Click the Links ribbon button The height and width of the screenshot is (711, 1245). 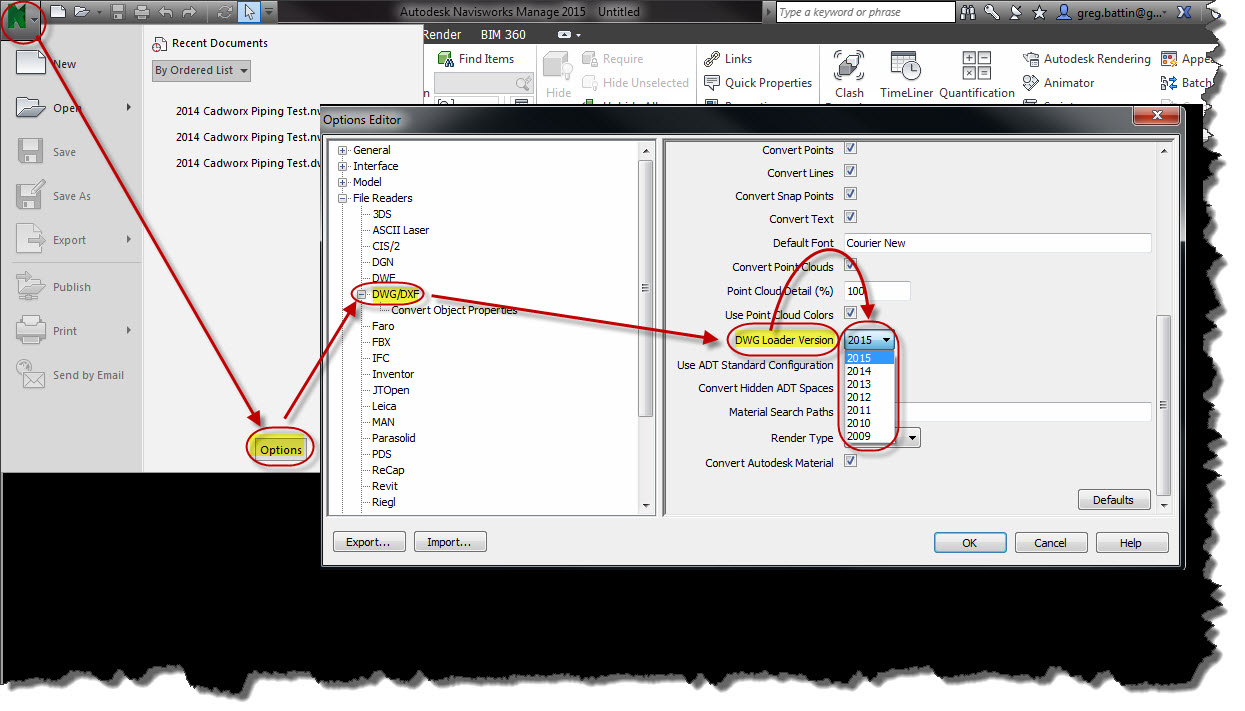728,59
